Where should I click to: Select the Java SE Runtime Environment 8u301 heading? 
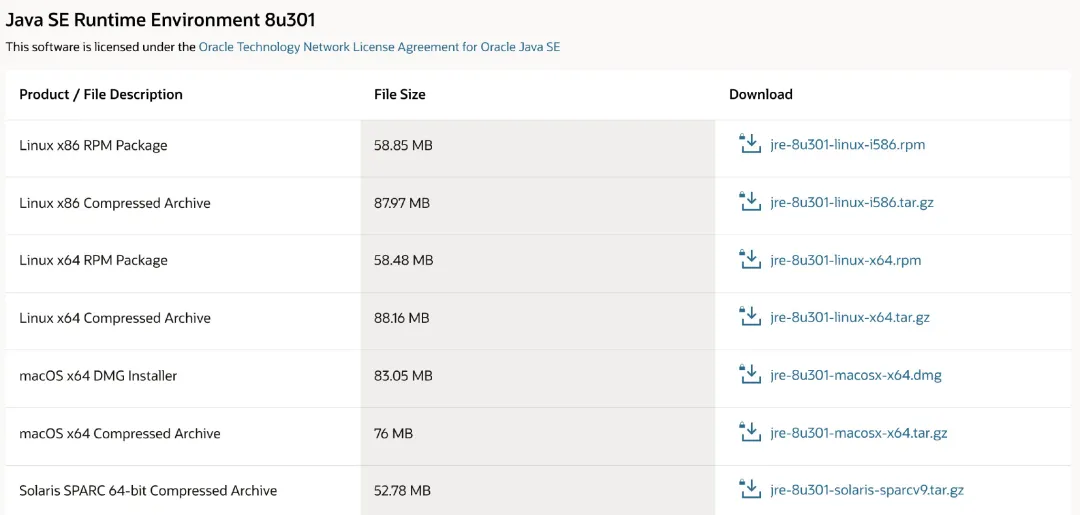(x=160, y=20)
